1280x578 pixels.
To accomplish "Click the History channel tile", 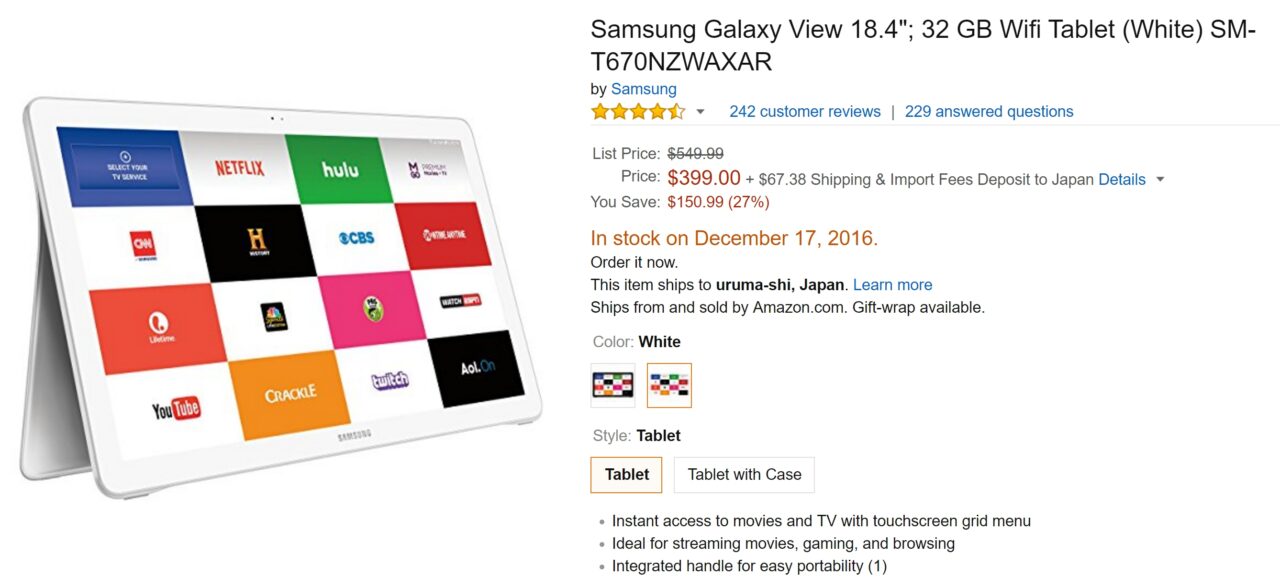I will tap(256, 241).
